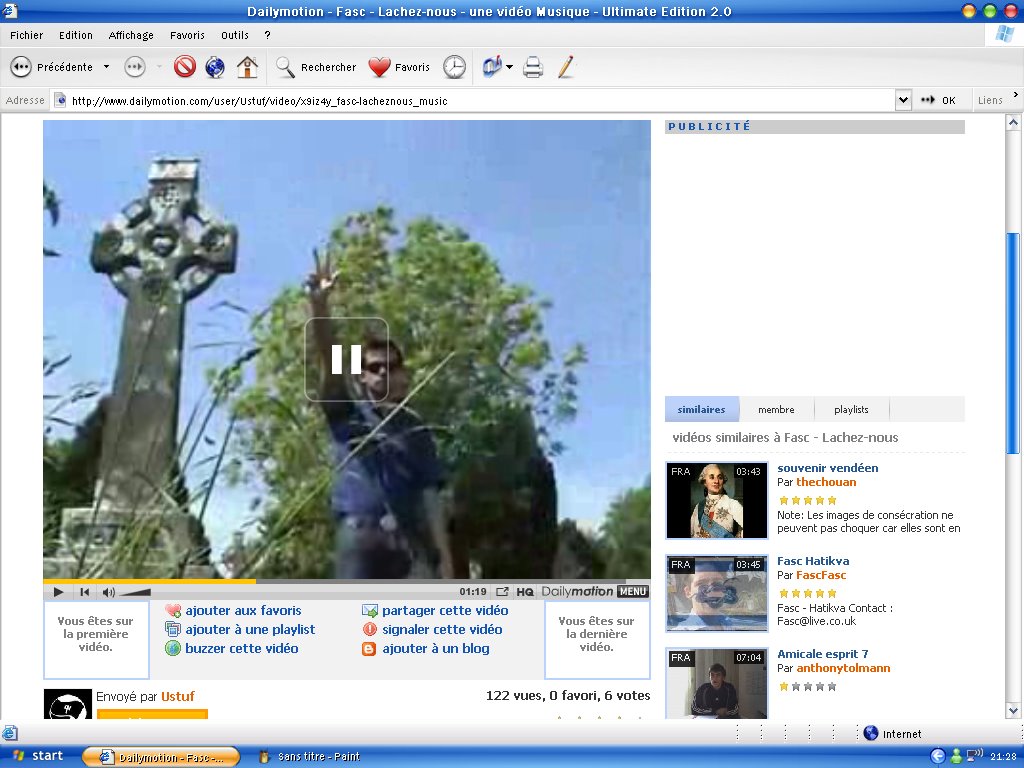This screenshot has height=768, width=1024.
Task: Click the mail icon in toolbar
Action: tap(492, 67)
